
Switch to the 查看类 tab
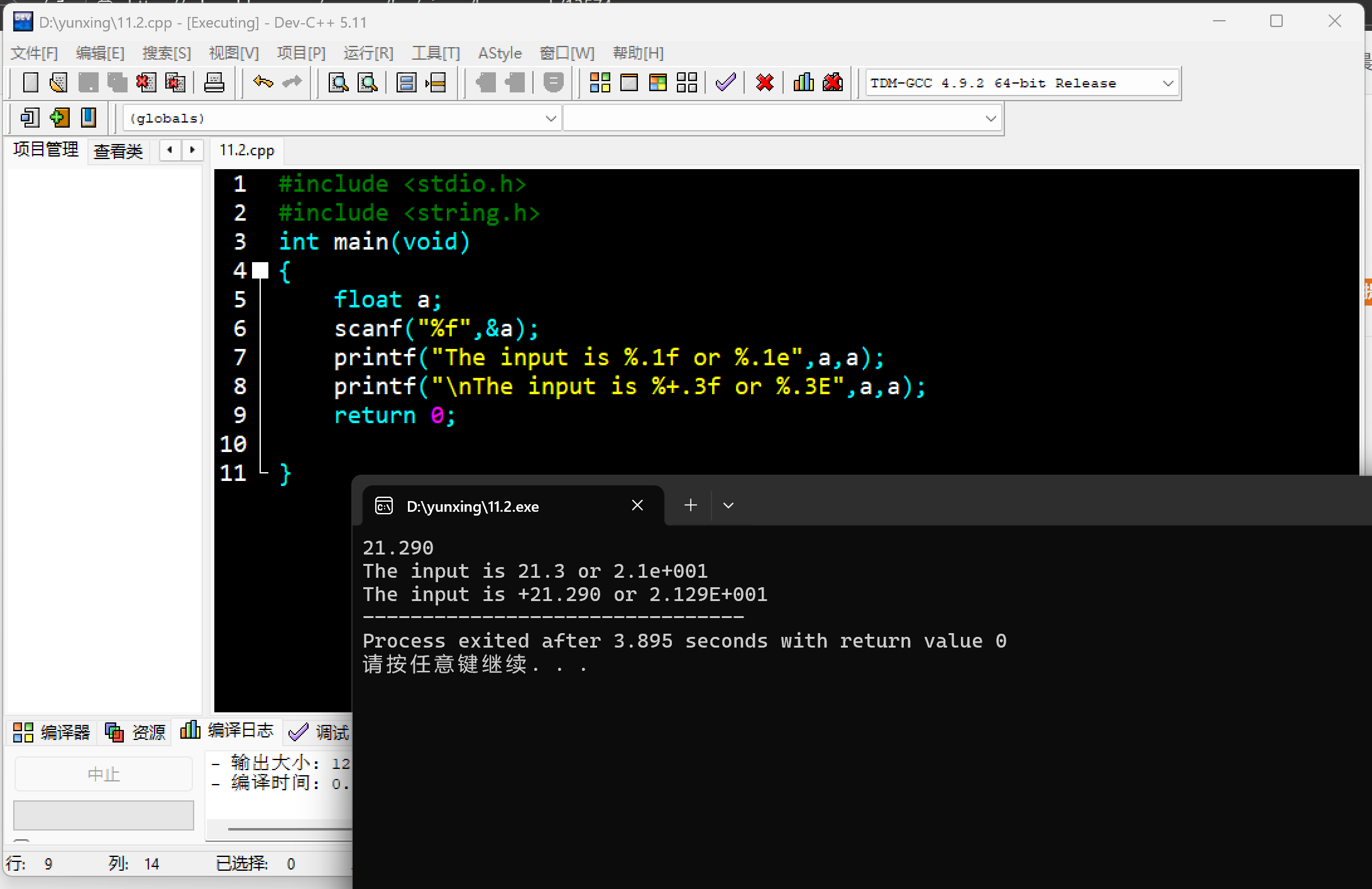point(118,151)
